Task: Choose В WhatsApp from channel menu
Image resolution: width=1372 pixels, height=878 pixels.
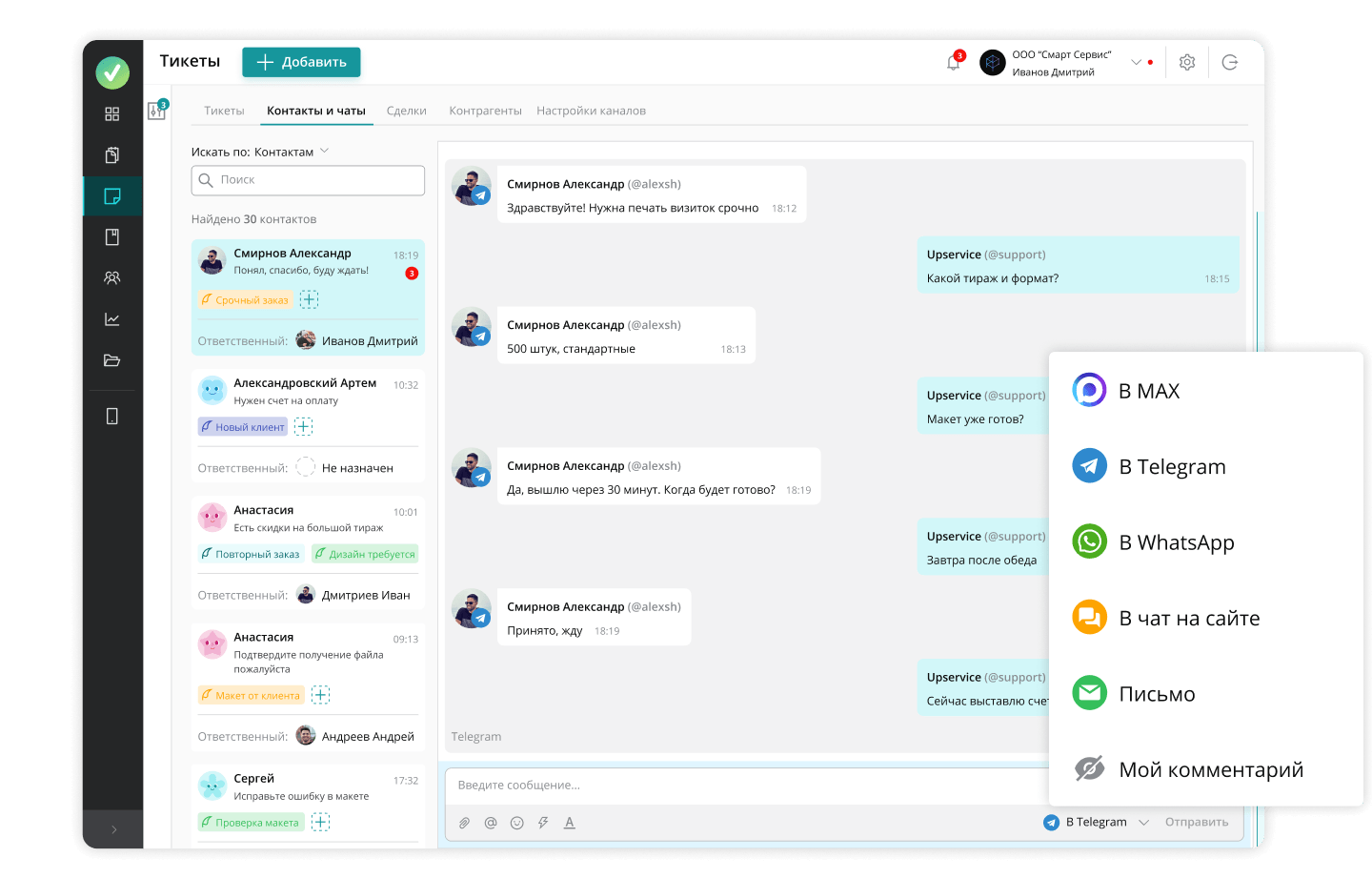Action: [x=1176, y=542]
